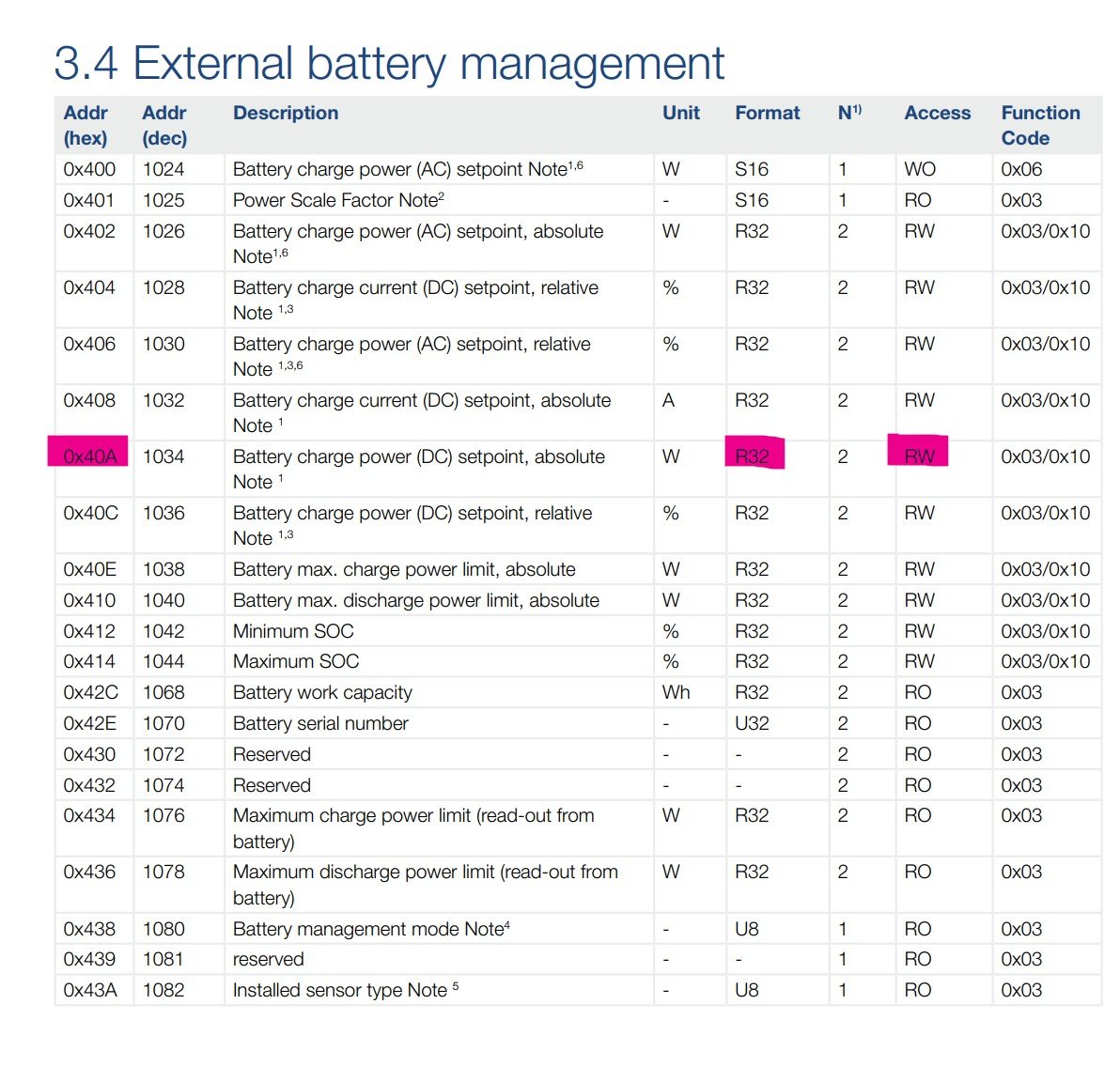Click the Format column header

(x=767, y=113)
